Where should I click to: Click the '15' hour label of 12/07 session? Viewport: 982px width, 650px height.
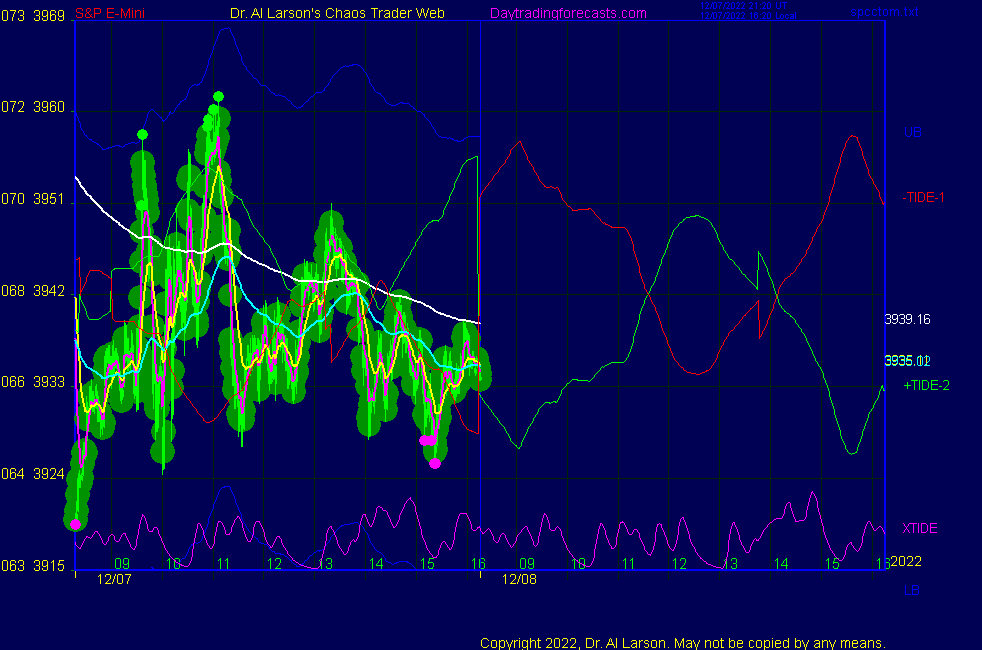tap(427, 564)
